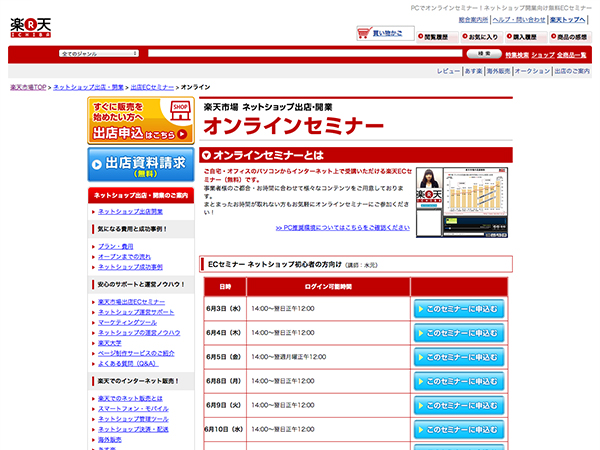Apply for the 6月3日 seminar
Screen dimensions: 600x450
(459, 309)
